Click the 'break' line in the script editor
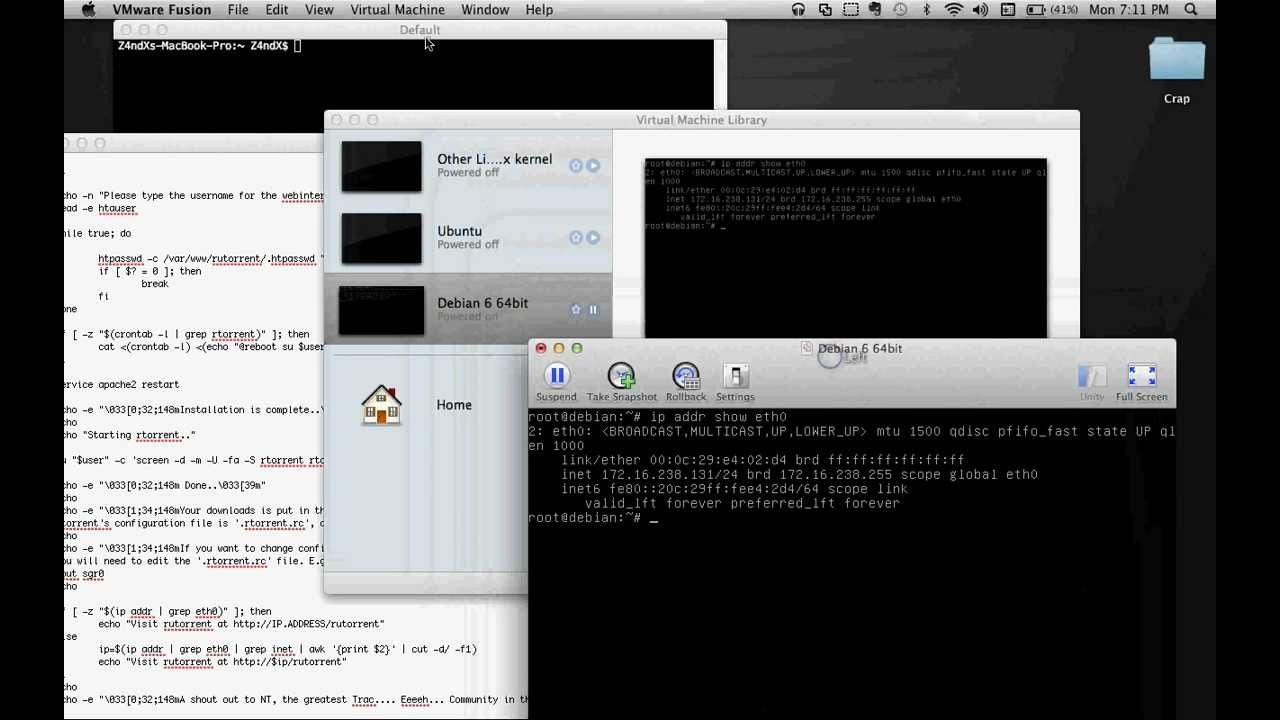Screen dimensions: 1280x720 (155, 284)
